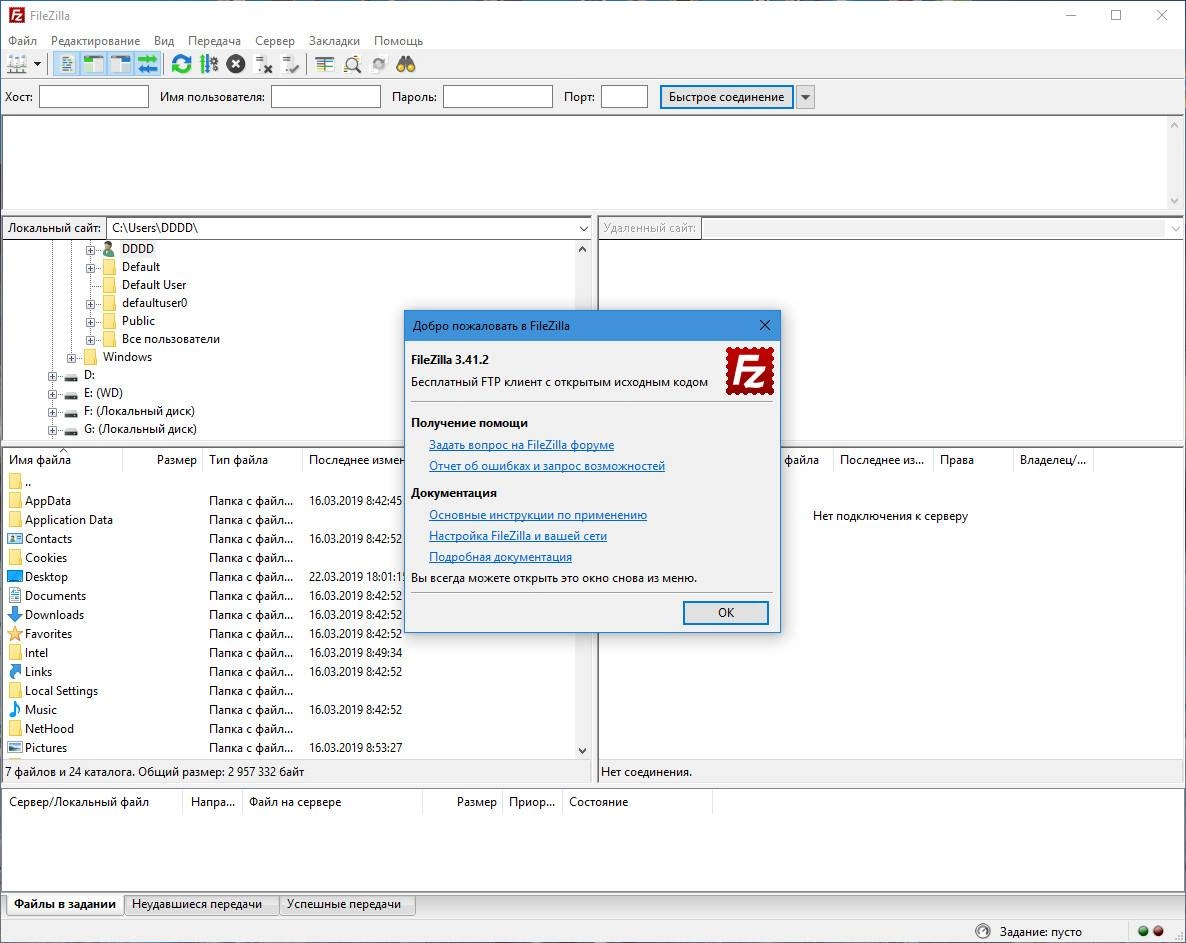Expand drive E: (WD) in tree
The height and width of the screenshot is (943, 1186).
click(52, 394)
